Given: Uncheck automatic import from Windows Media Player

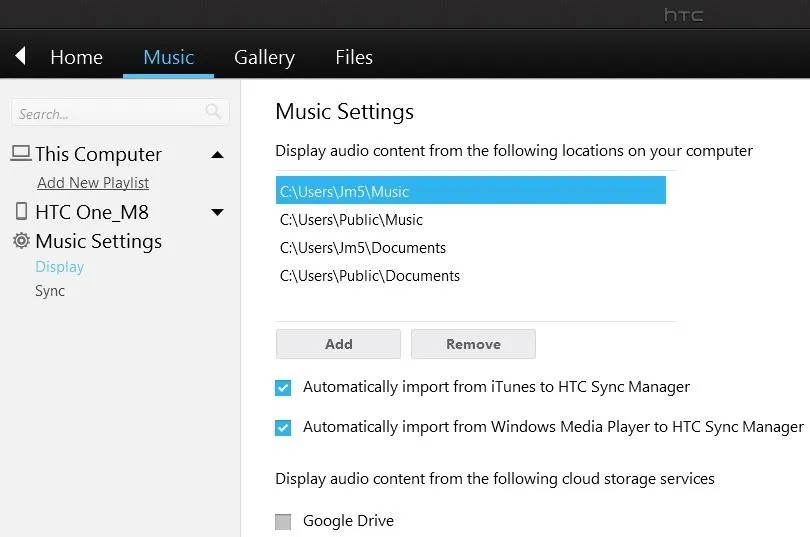Looking at the screenshot, I should click(x=283, y=428).
